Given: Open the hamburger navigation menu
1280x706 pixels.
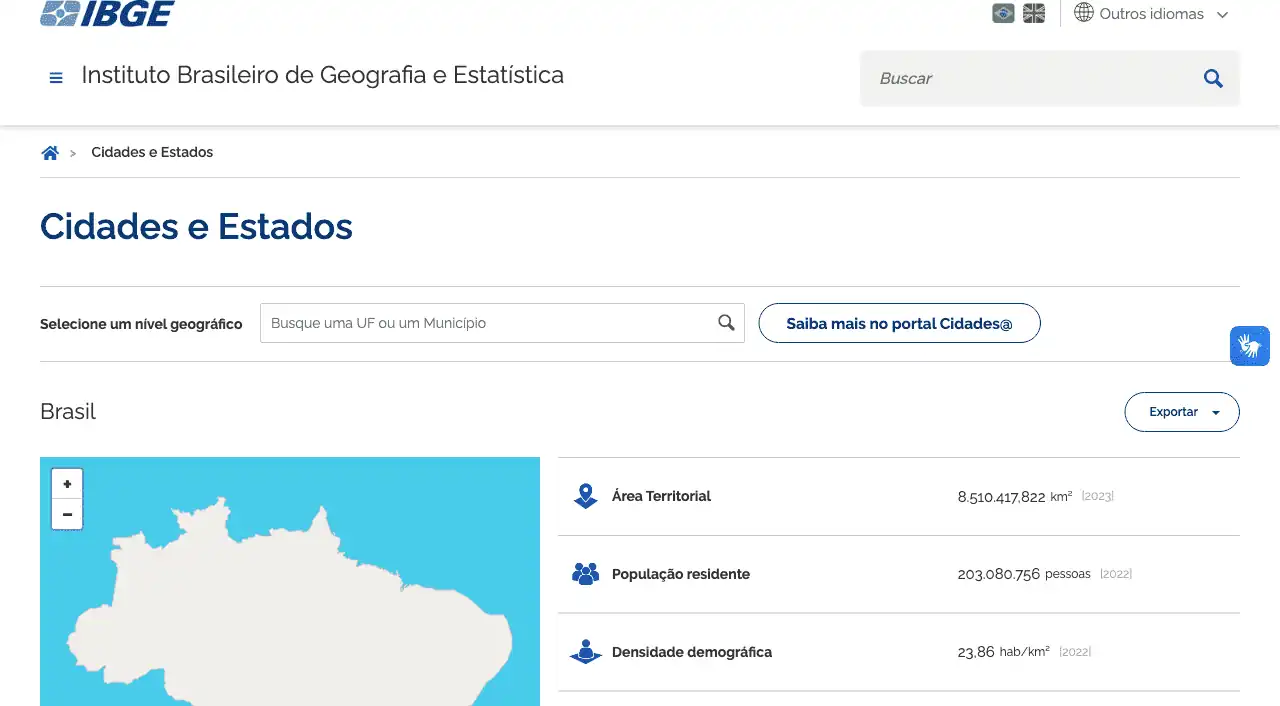Looking at the screenshot, I should pos(56,77).
